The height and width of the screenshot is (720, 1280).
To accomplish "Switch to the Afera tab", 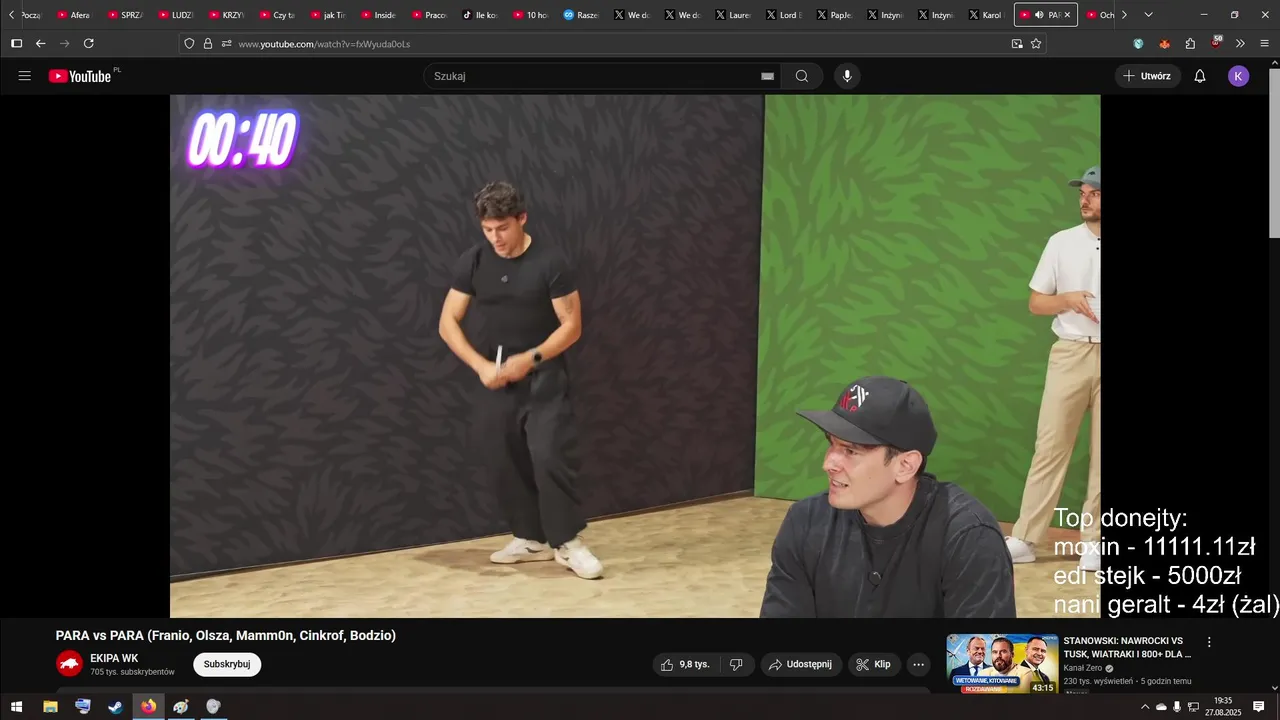I will tap(75, 15).
